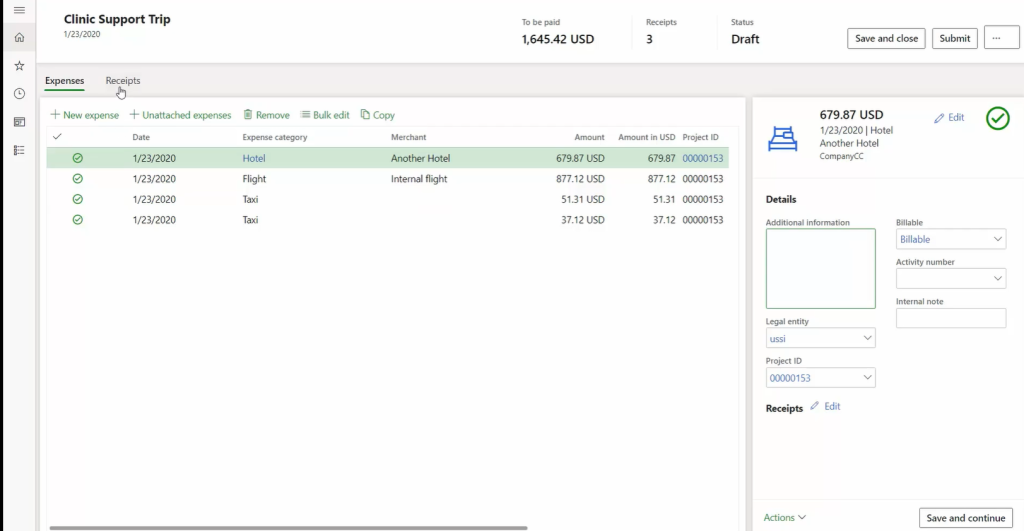Toggle the select-all checkmark in grid header

[x=57, y=137]
